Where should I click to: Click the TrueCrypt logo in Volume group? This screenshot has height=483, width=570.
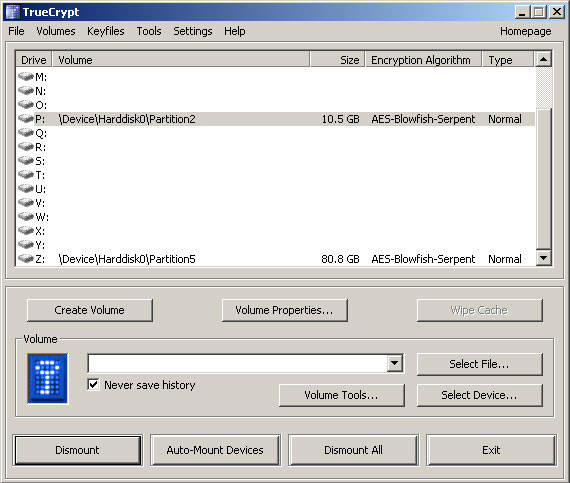(x=48, y=378)
